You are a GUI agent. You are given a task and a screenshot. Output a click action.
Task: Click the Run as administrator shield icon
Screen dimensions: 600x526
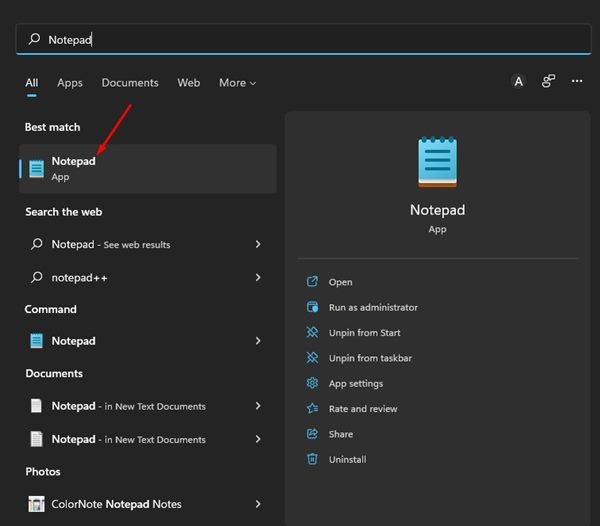[x=312, y=307]
